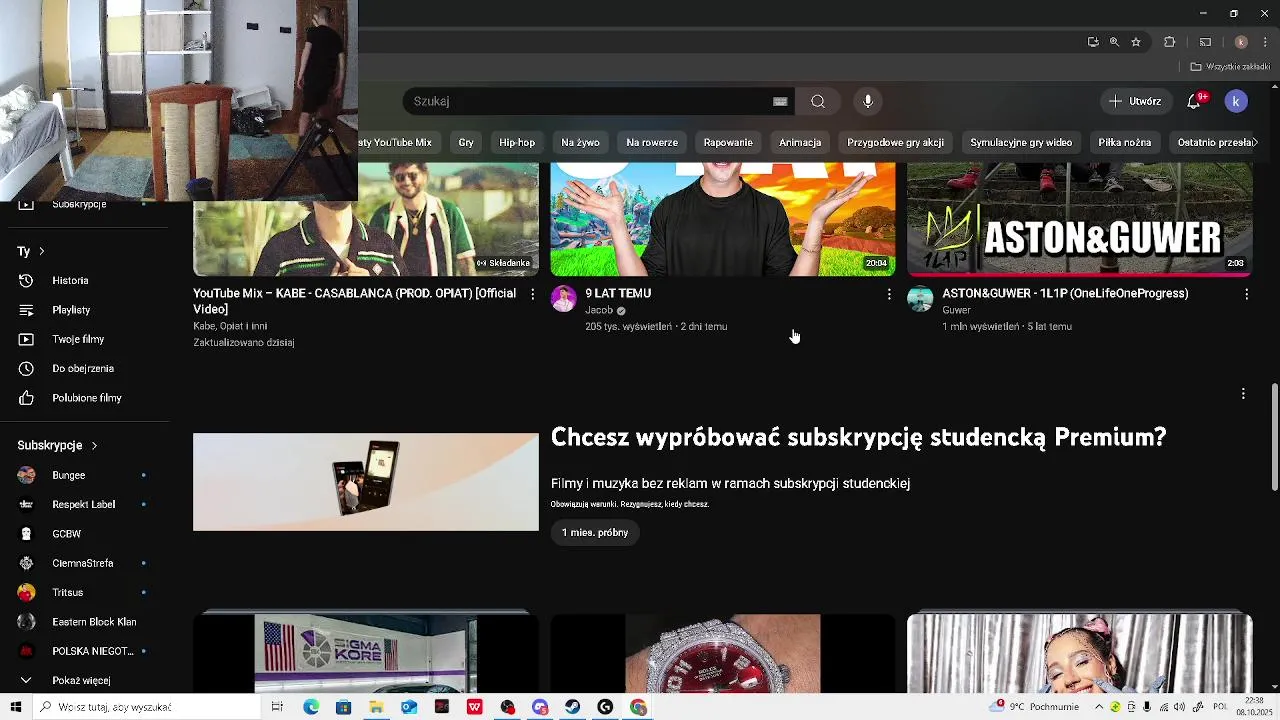Open Do obejrzenia watch later list
Screen dimensions: 1280x720
point(85,368)
